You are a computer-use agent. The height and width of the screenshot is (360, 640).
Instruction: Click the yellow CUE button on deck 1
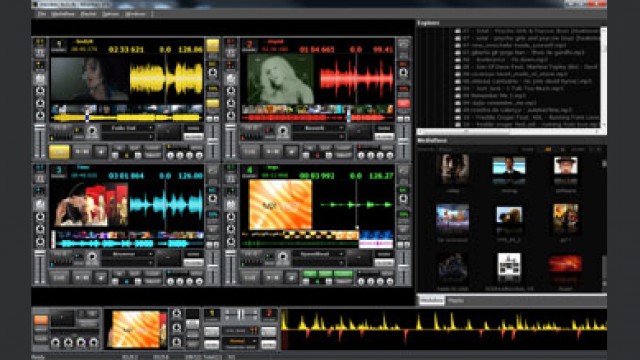(59, 152)
